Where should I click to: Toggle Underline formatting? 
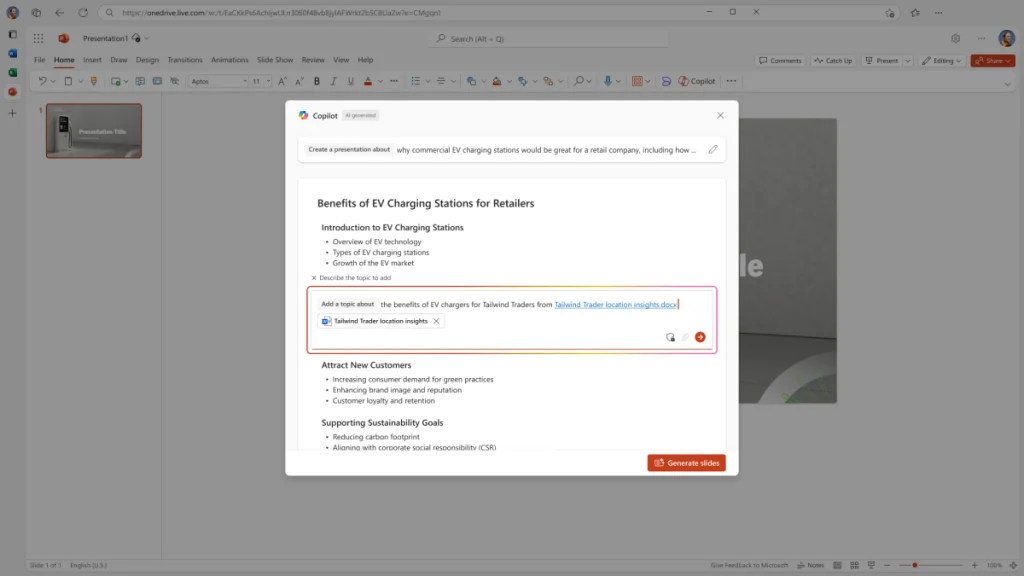tap(350, 81)
